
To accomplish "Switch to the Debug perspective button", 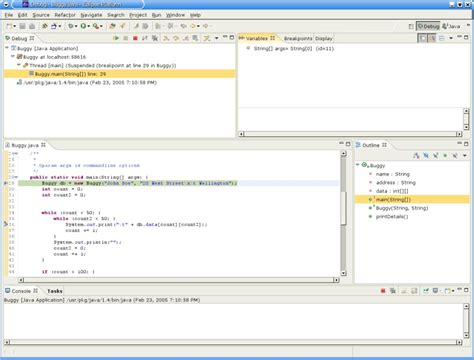I will (x=428, y=26).
